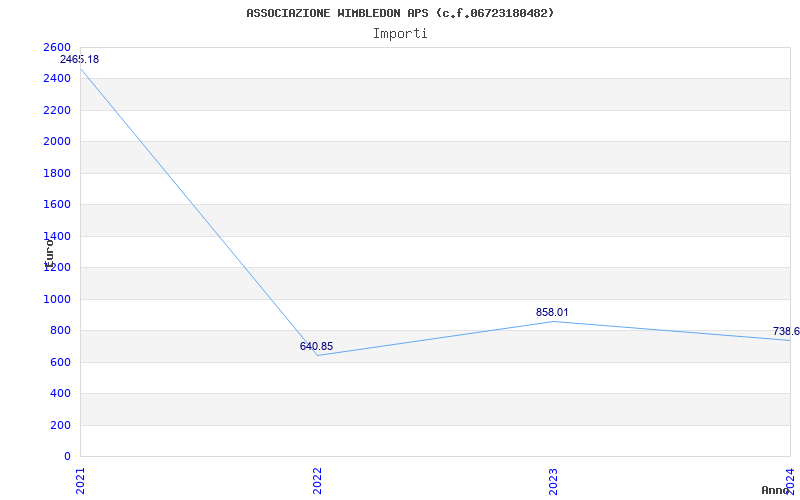Screen dimensions: 800x500
Task: Click the 200 y-axis value
Action: 60,425
